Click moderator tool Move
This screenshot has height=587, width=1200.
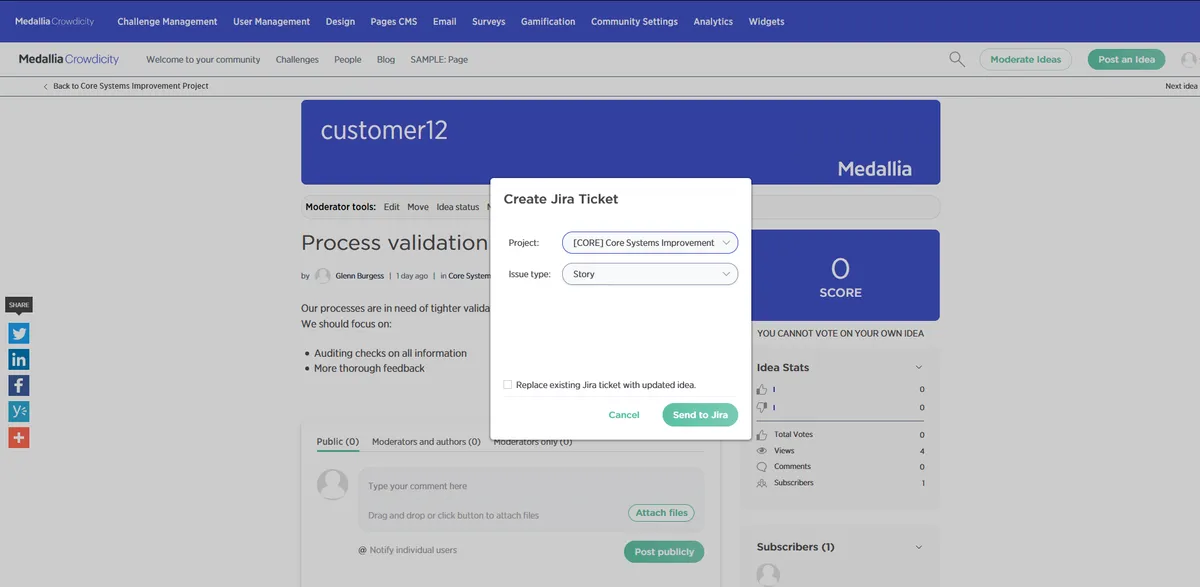[418, 207]
